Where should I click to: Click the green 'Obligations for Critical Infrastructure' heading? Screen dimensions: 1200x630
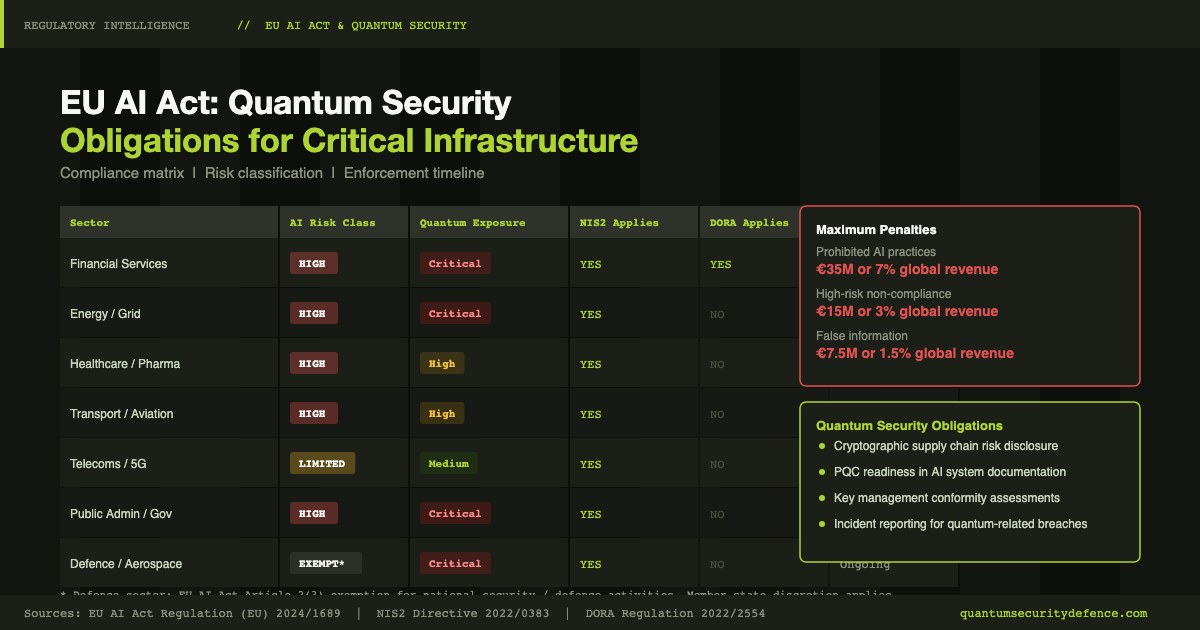click(349, 139)
